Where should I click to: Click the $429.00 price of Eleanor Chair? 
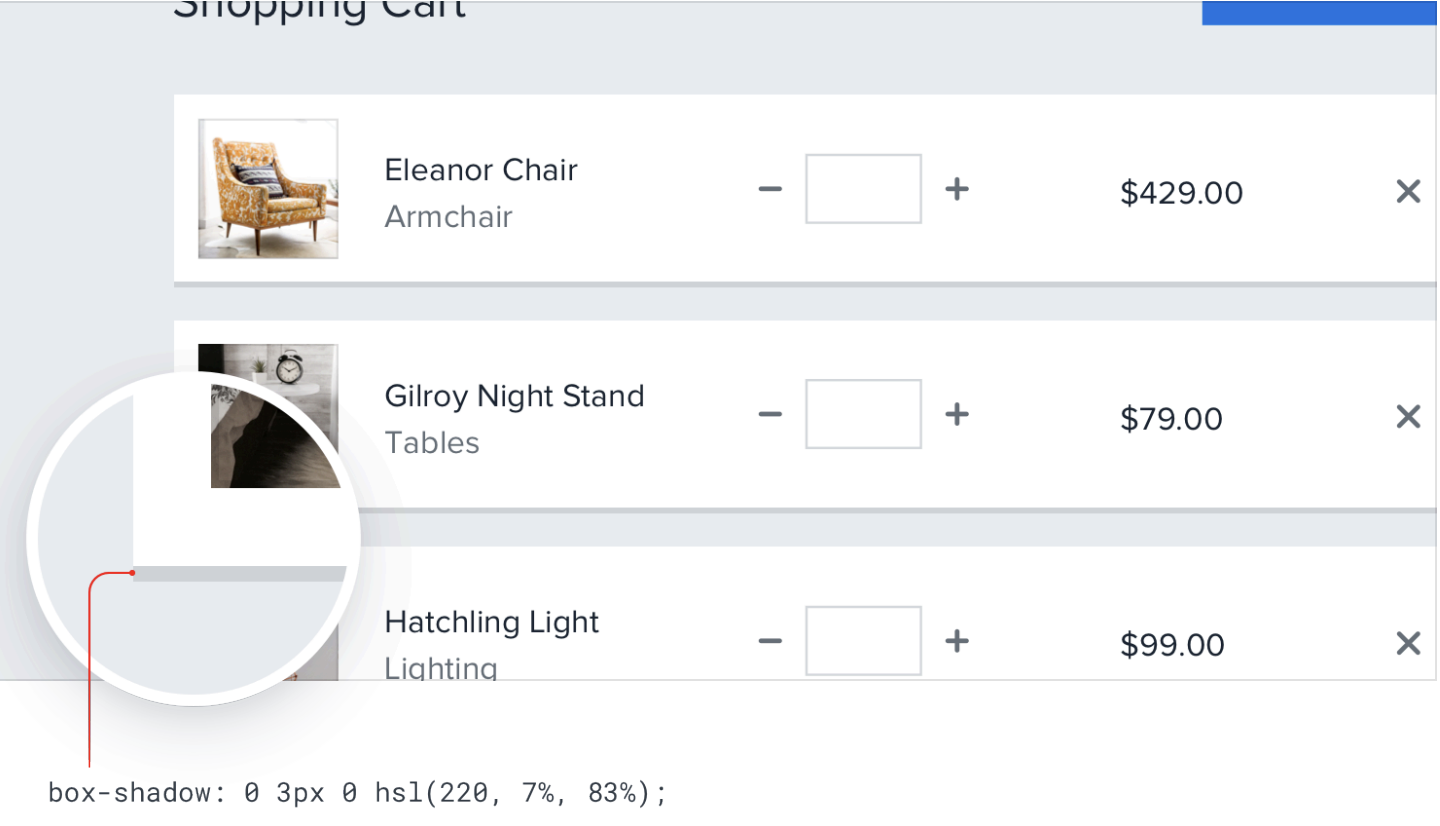click(1181, 192)
